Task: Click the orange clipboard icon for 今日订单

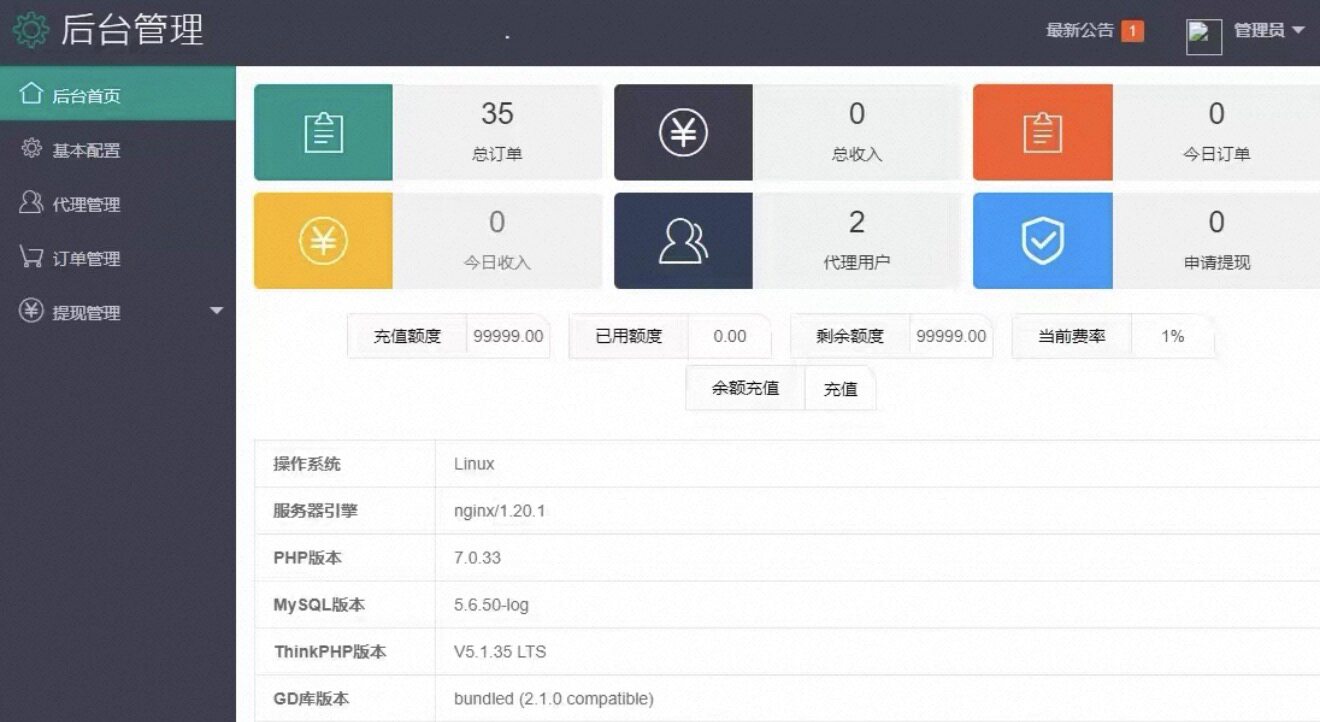Action: coord(1042,132)
